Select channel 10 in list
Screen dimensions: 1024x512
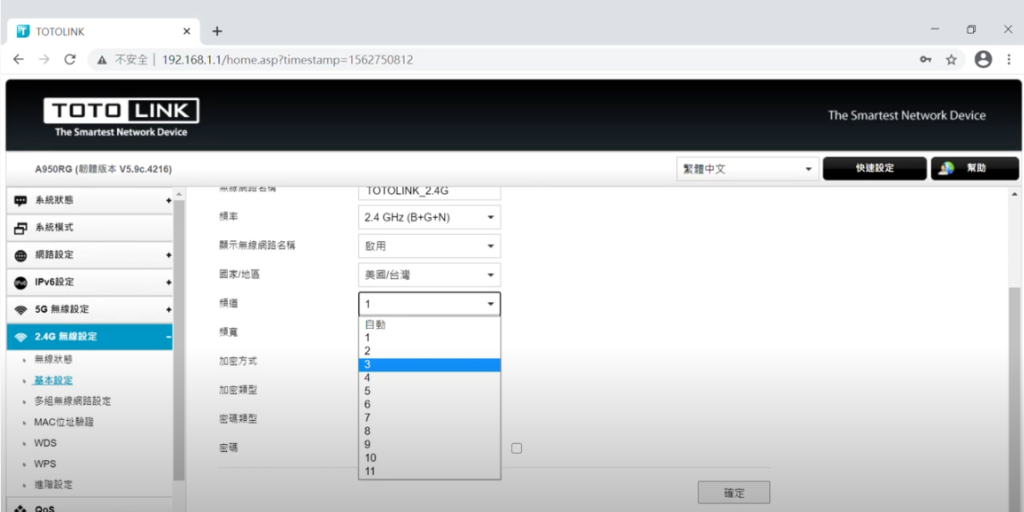point(429,458)
